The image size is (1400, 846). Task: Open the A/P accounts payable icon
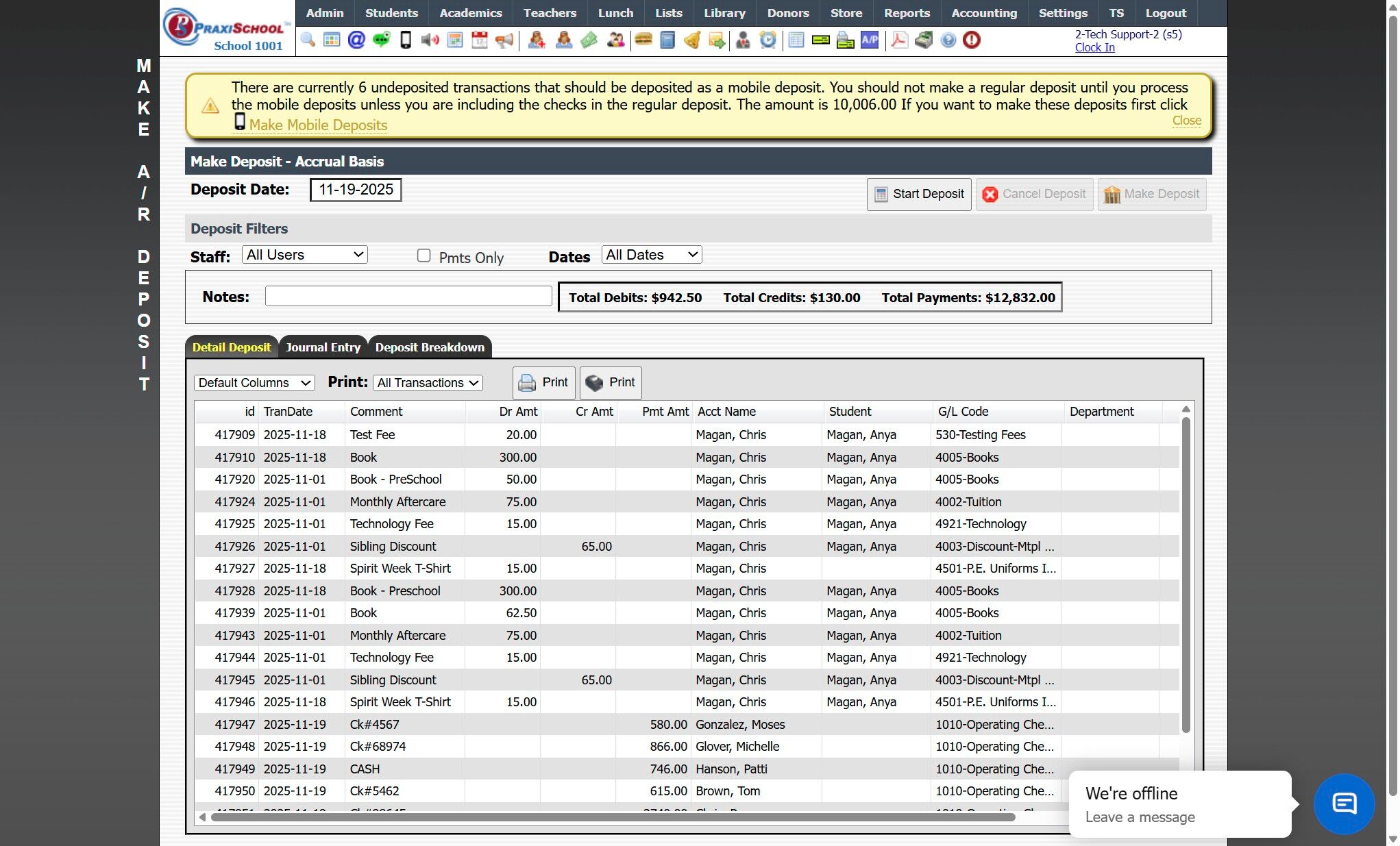click(870, 40)
